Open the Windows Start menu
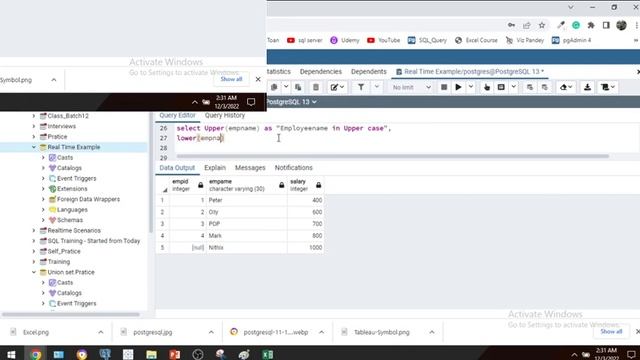Viewport: 640px width, 360px height. (11, 354)
